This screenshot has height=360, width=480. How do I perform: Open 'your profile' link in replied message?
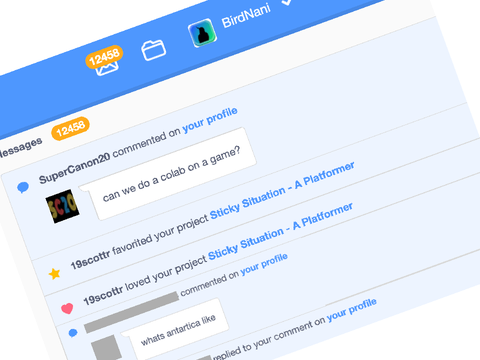click(352, 310)
